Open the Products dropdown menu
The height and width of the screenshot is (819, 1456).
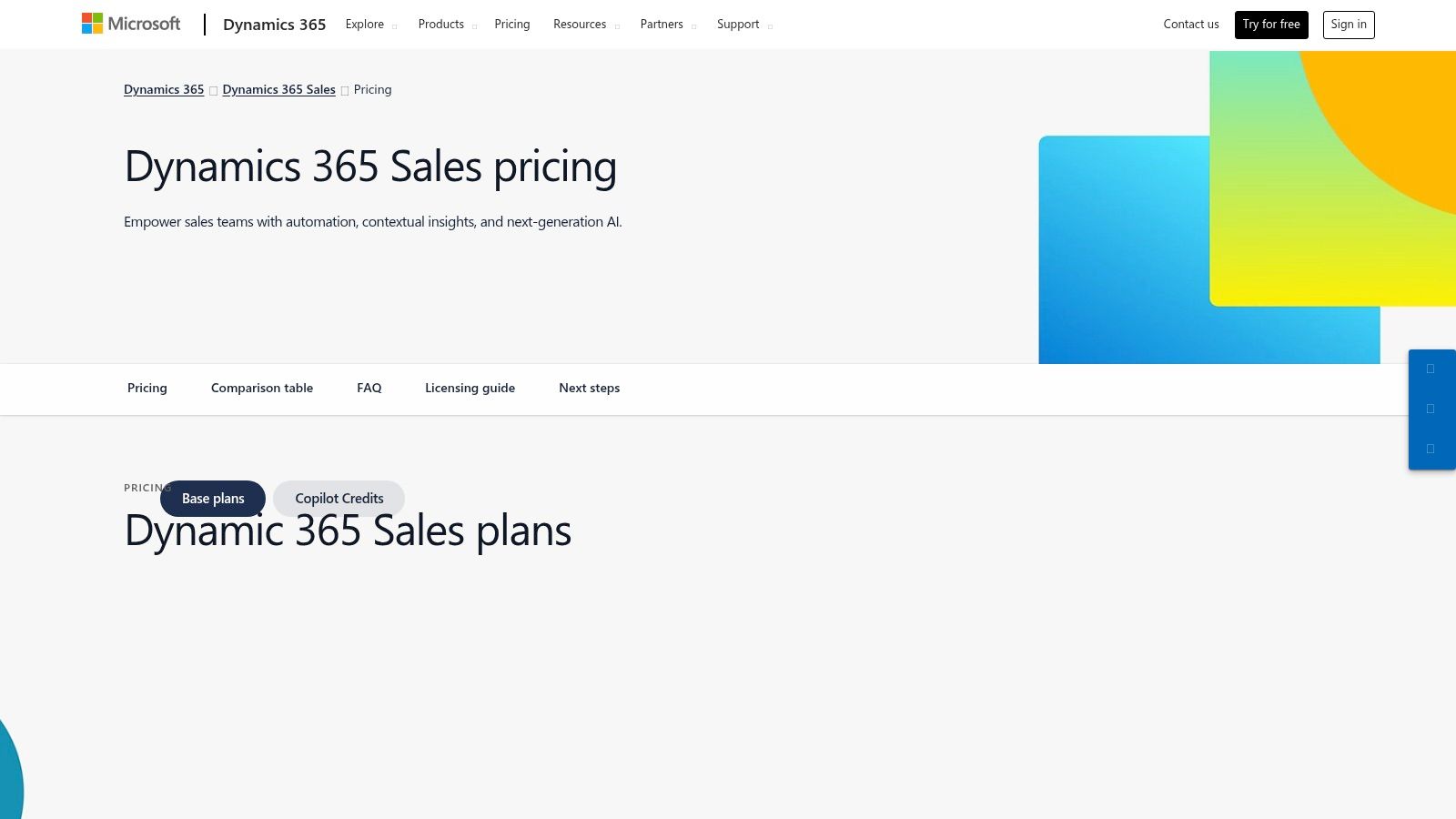pos(440,24)
